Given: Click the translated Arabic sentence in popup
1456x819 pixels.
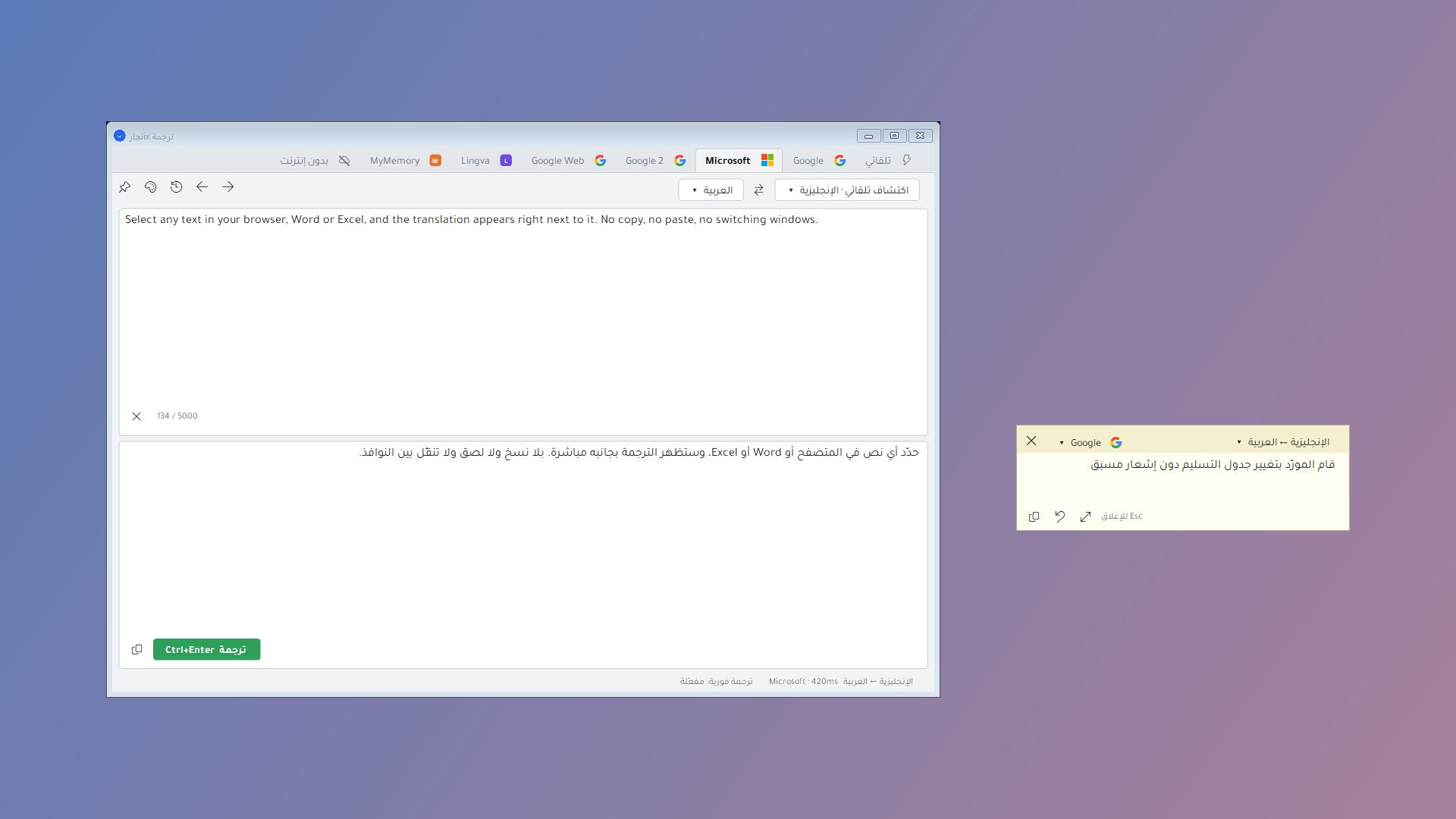Looking at the screenshot, I should click(x=1213, y=465).
